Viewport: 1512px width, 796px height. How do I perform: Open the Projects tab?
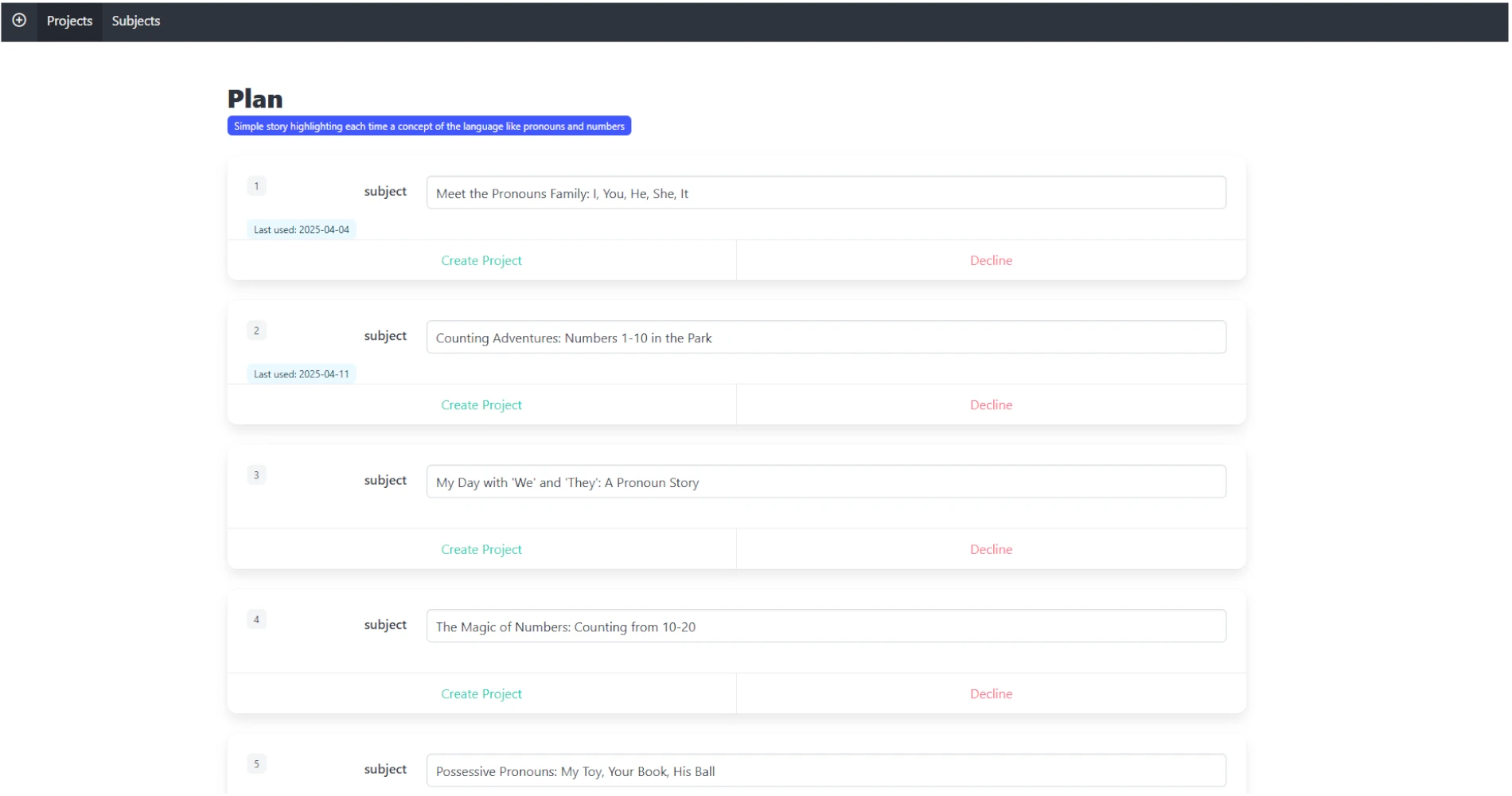click(69, 21)
